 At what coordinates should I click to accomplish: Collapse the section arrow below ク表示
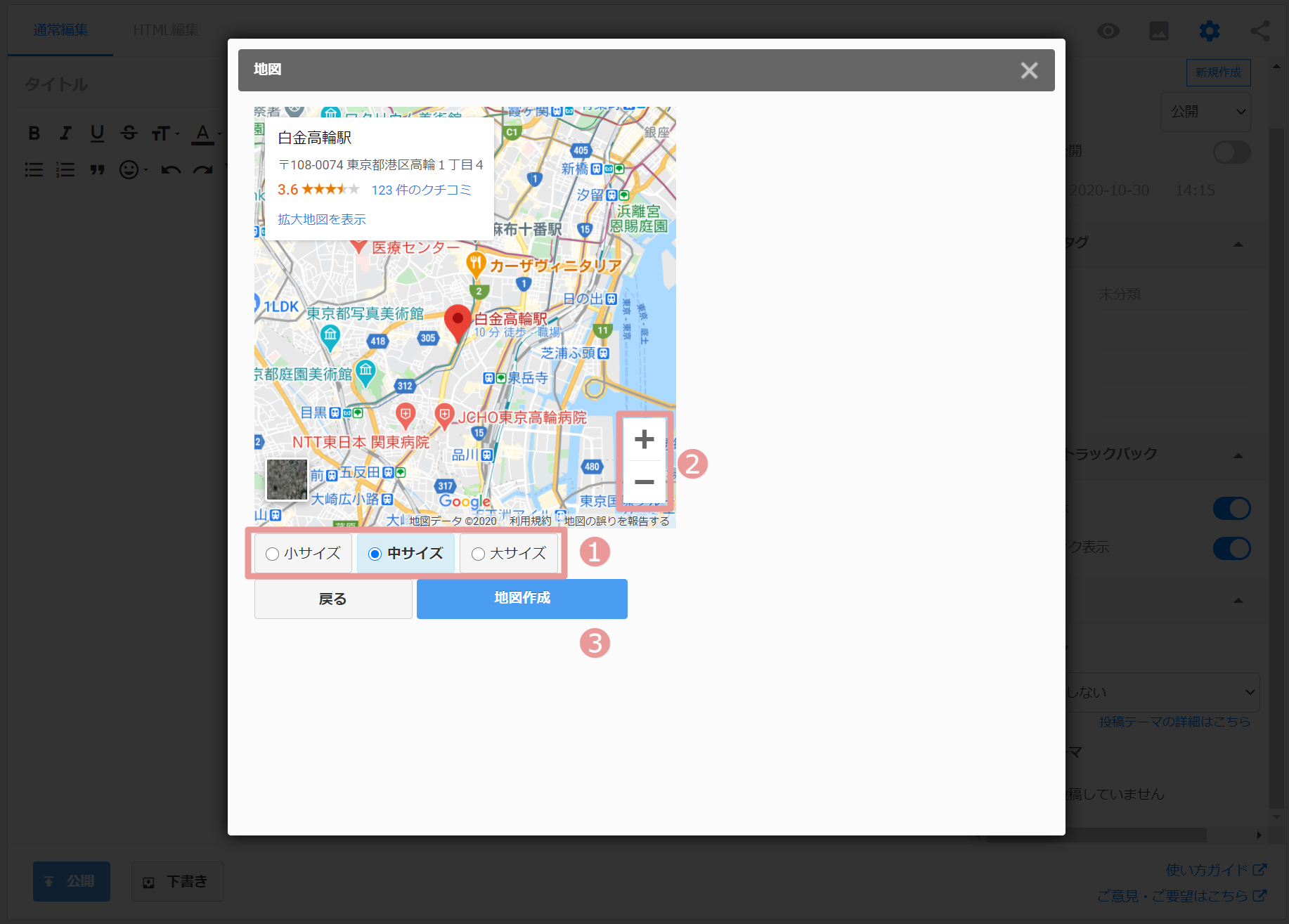pos(1238,601)
